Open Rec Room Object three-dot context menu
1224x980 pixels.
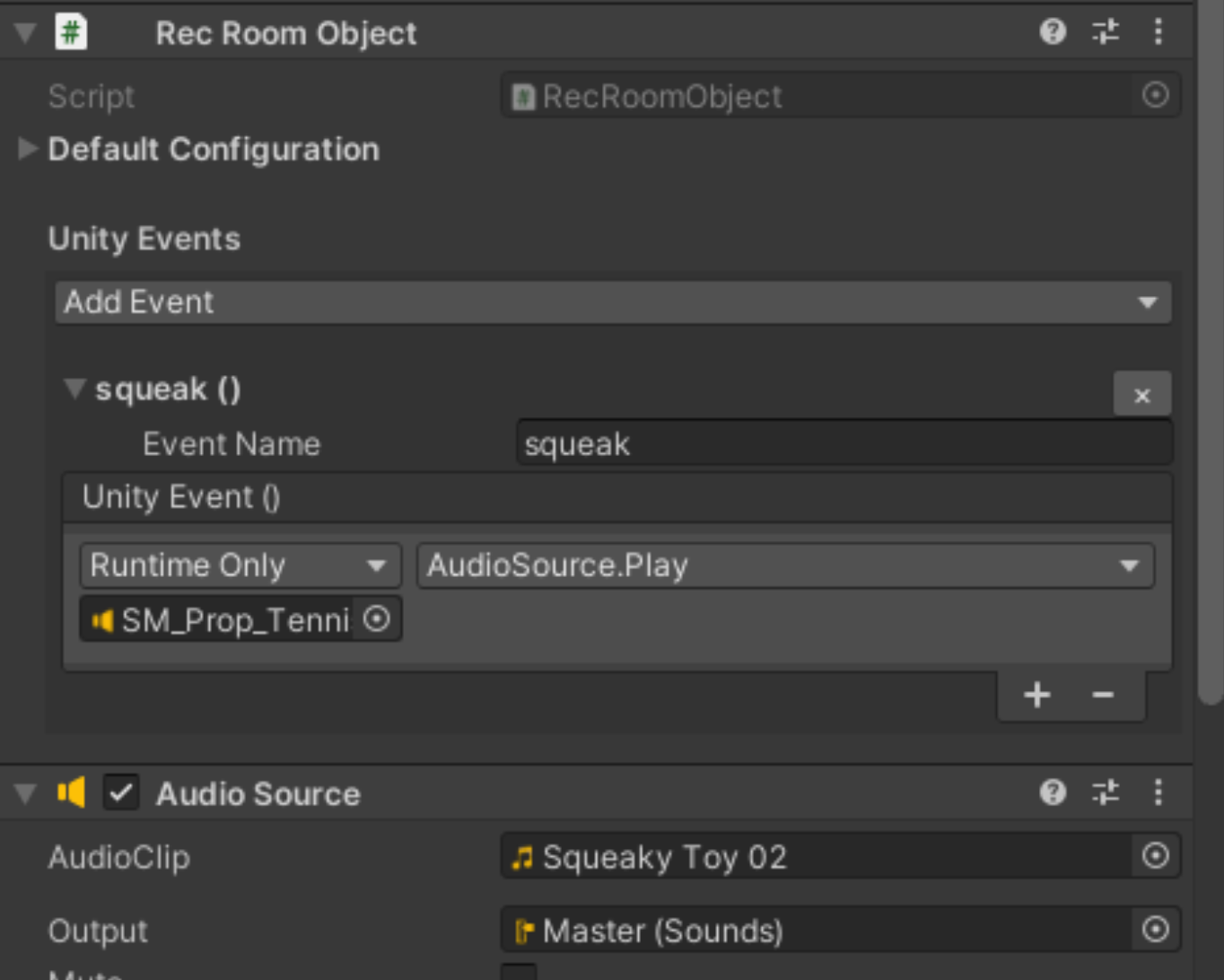1158,32
